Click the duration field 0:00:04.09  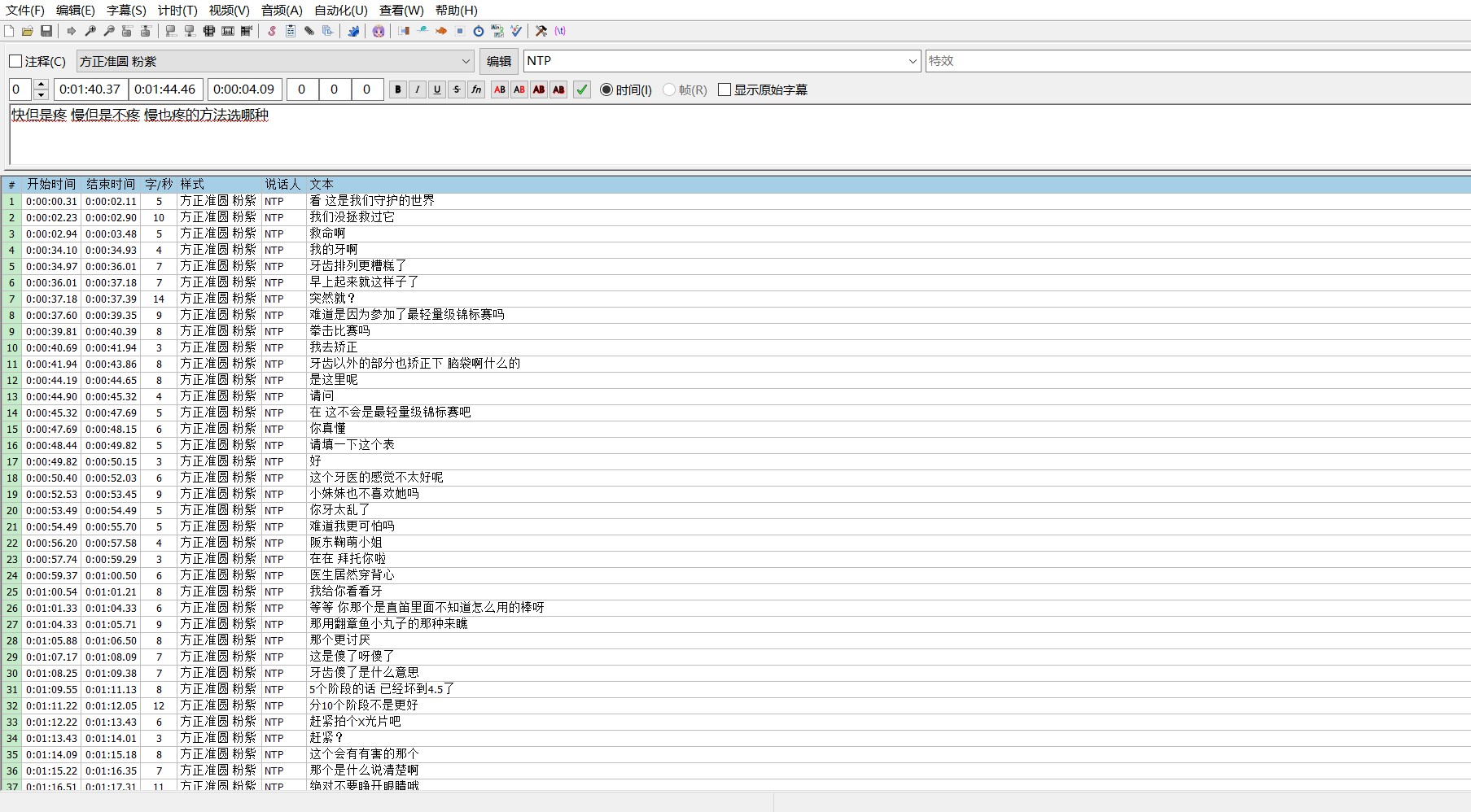[x=245, y=89]
